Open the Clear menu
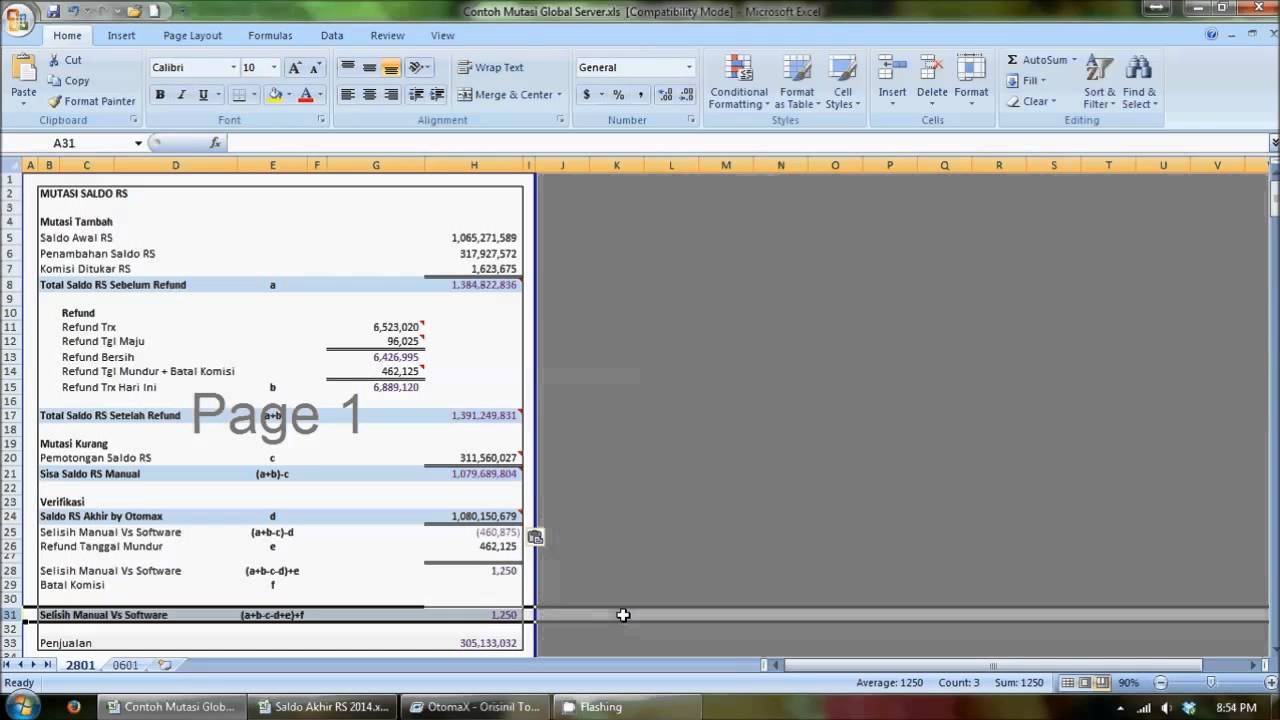Image resolution: width=1280 pixels, height=720 pixels. [x=1030, y=101]
